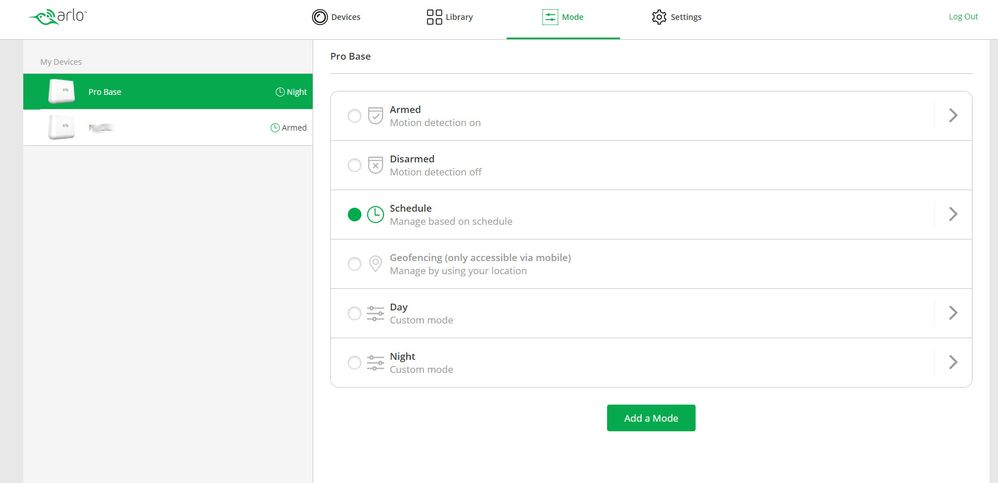Click the Arlo hummingbird logo
The height and width of the screenshot is (483, 998).
(58, 17)
